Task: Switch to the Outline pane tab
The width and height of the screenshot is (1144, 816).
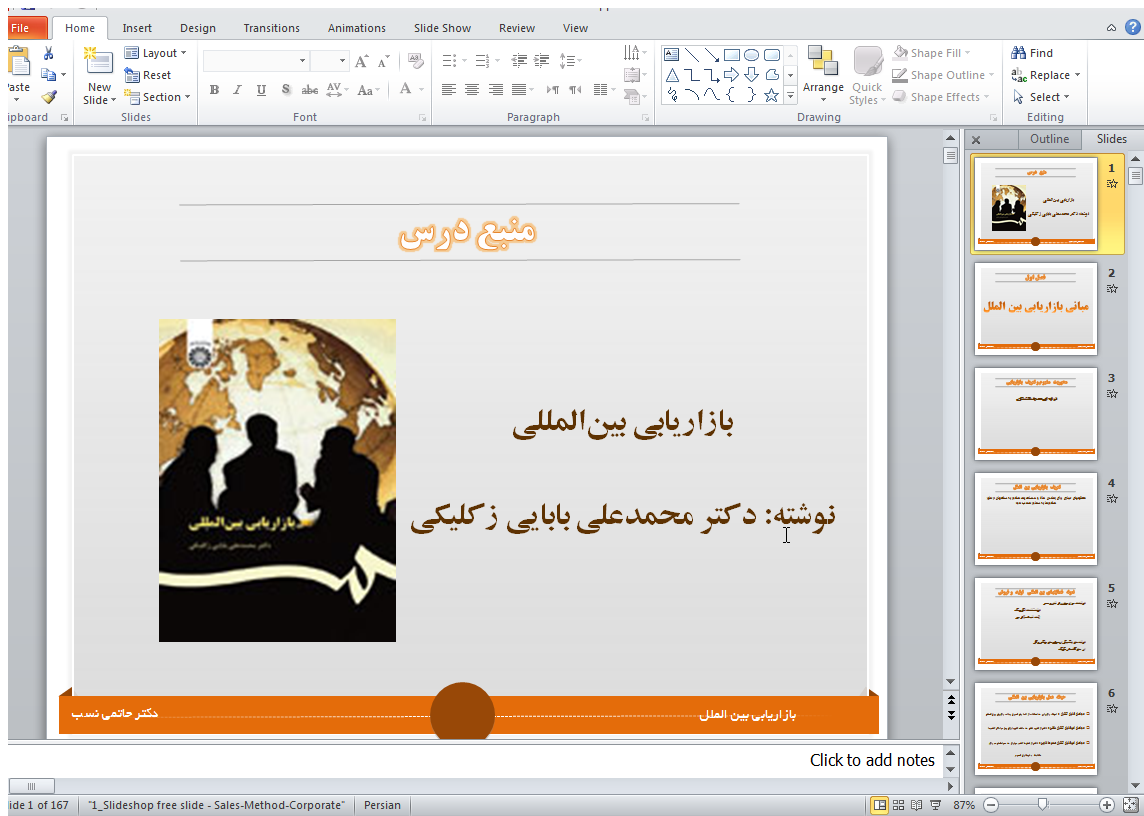Action: (x=1049, y=139)
